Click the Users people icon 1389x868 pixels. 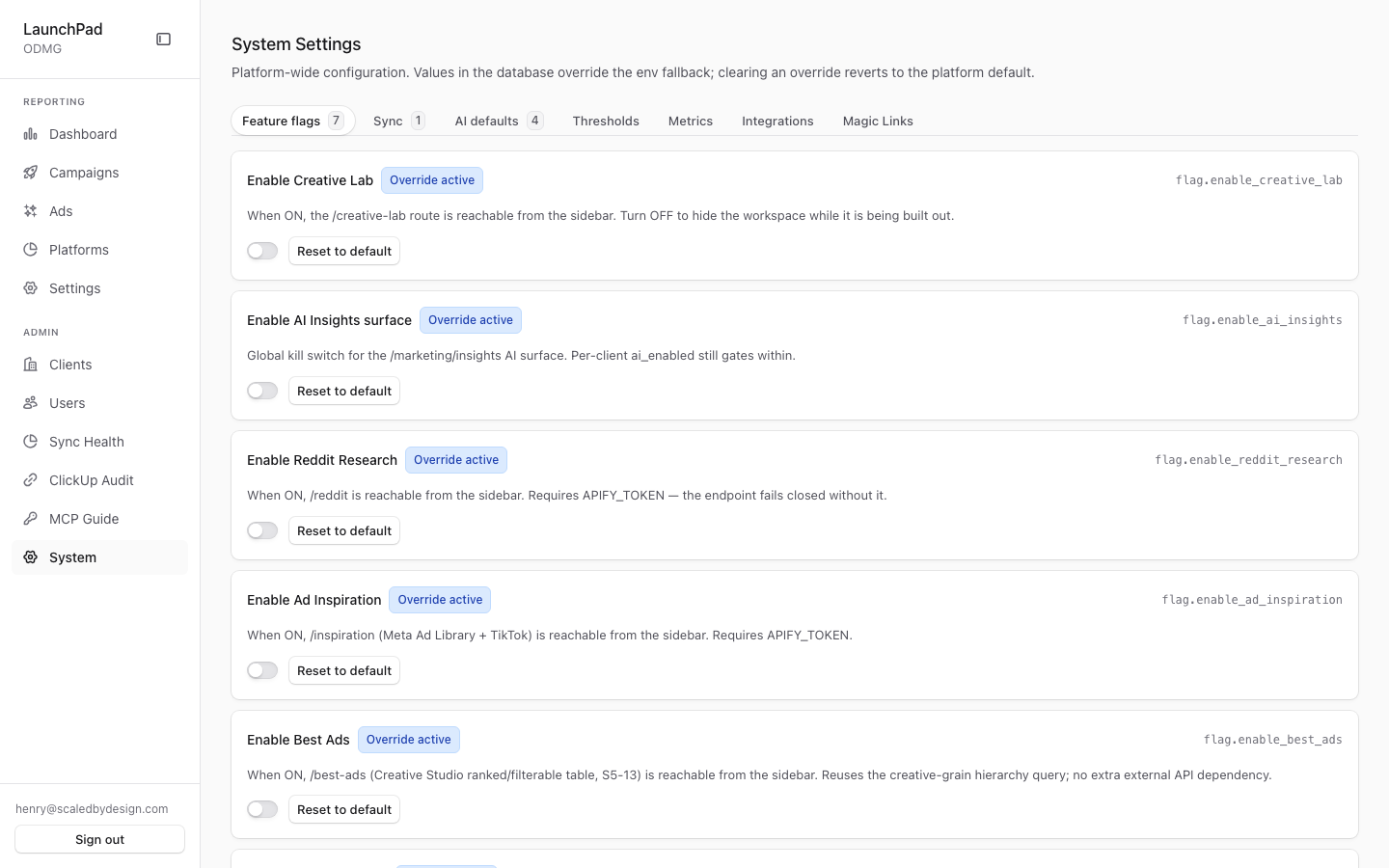tap(31, 403)
